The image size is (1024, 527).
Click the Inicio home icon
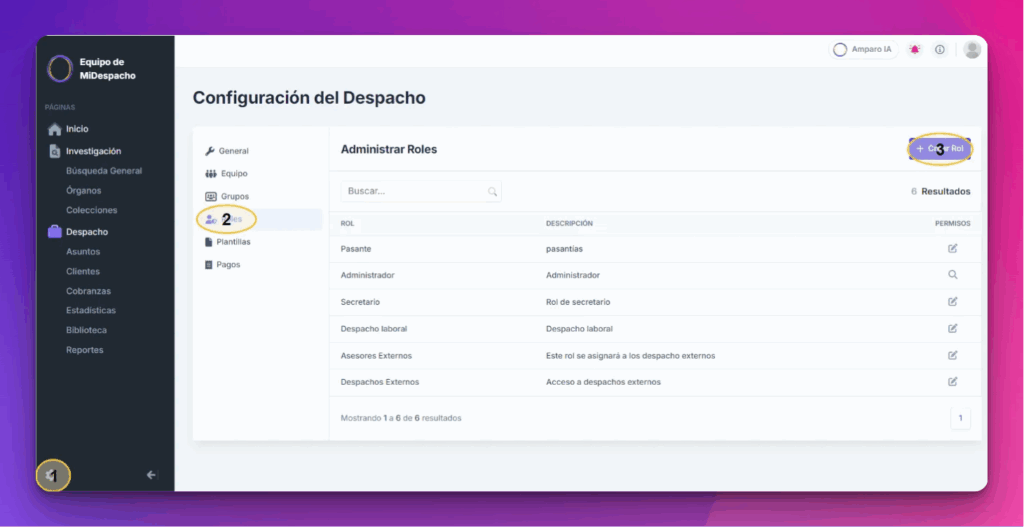tap(55, 129)
